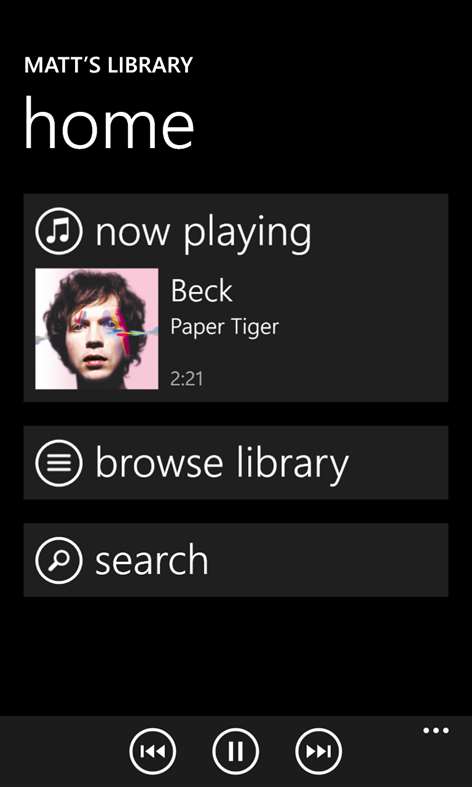Select the song title Paper Tiger
Screen dimensions: 472x787
[224, 327]
